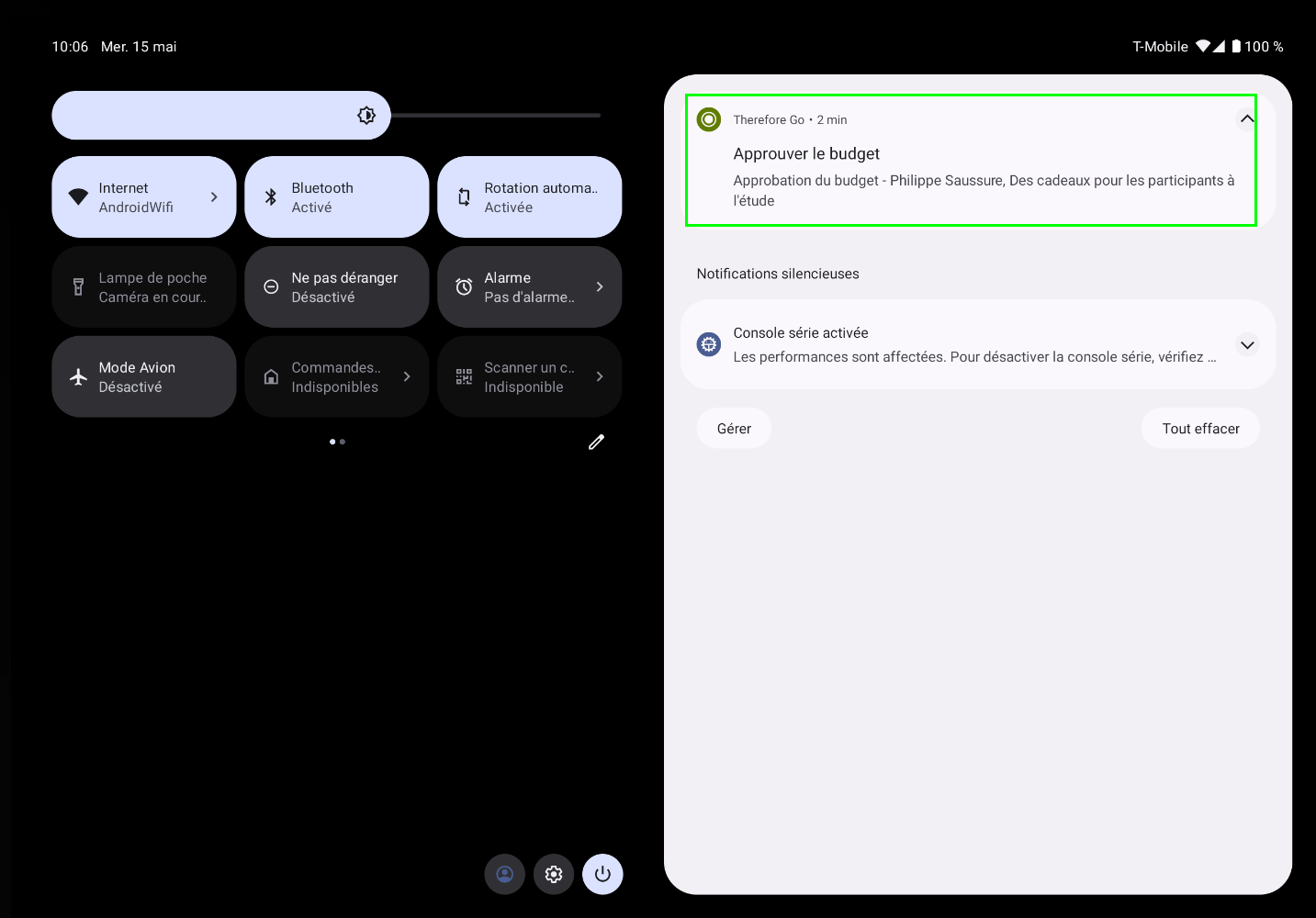Image resolution: width=1316 pixels, height=918 pixels.
Task: Open Alarme details chevron arrow
Action: pyautogui.click(x=600, y=287)
